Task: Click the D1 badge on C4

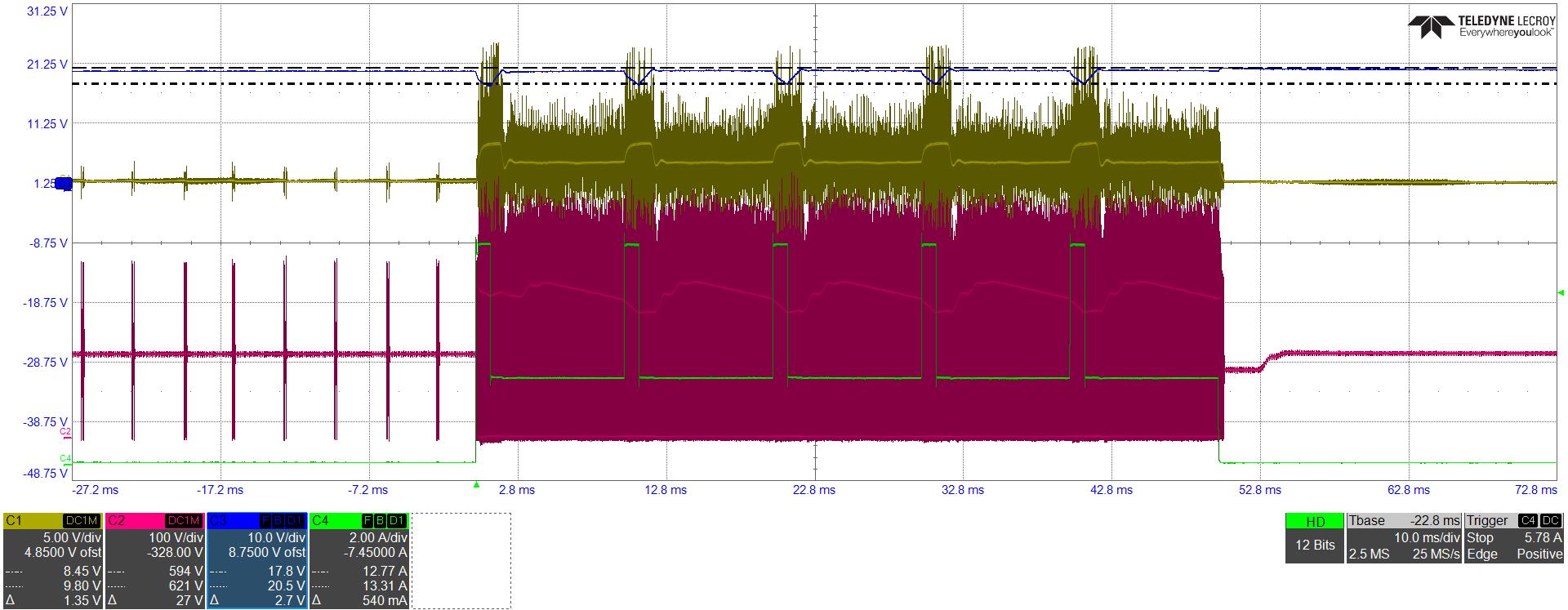Action: click(397, 521)
